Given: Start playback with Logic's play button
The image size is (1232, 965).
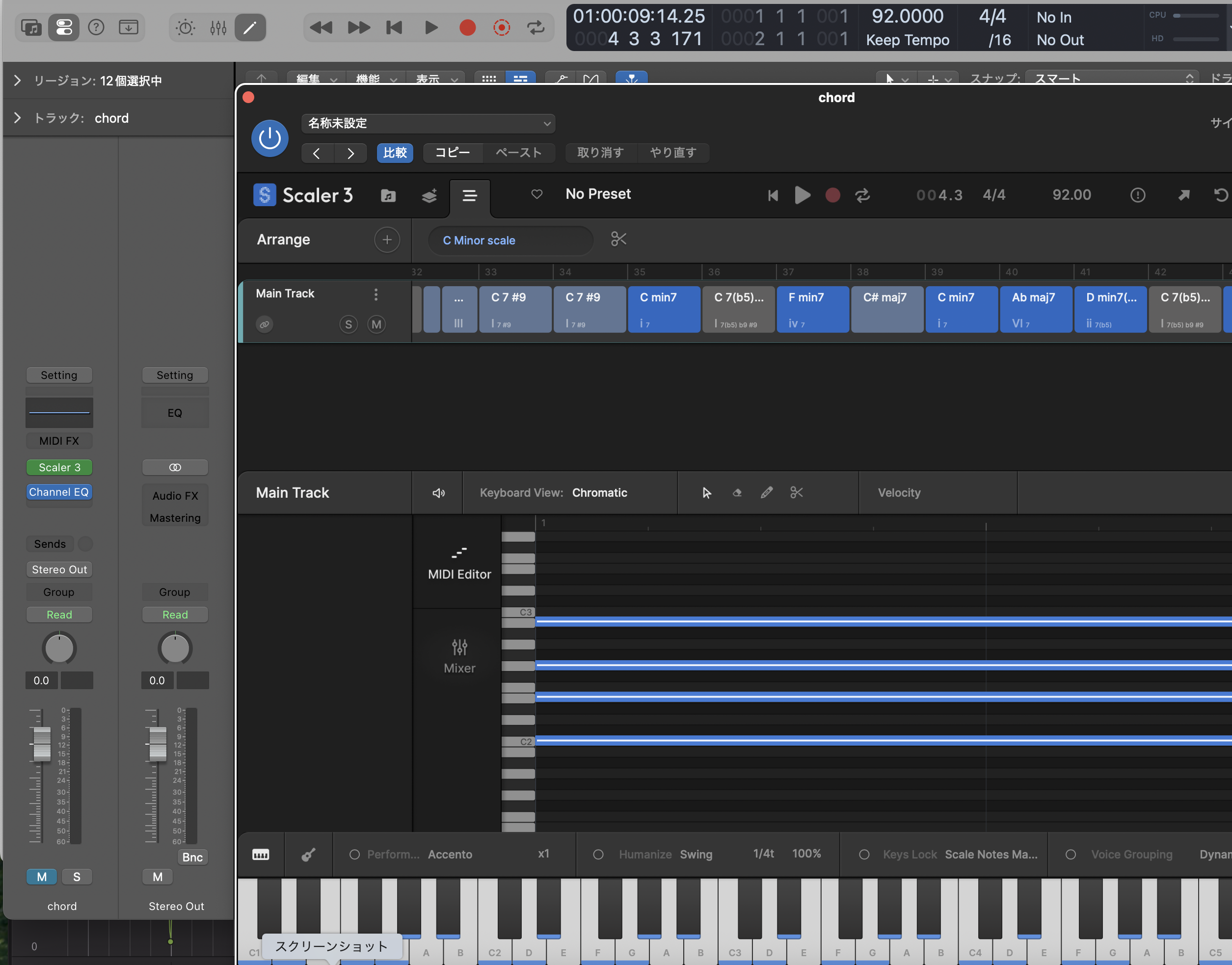Looking at the screenshot, I should tap(431, 27).
